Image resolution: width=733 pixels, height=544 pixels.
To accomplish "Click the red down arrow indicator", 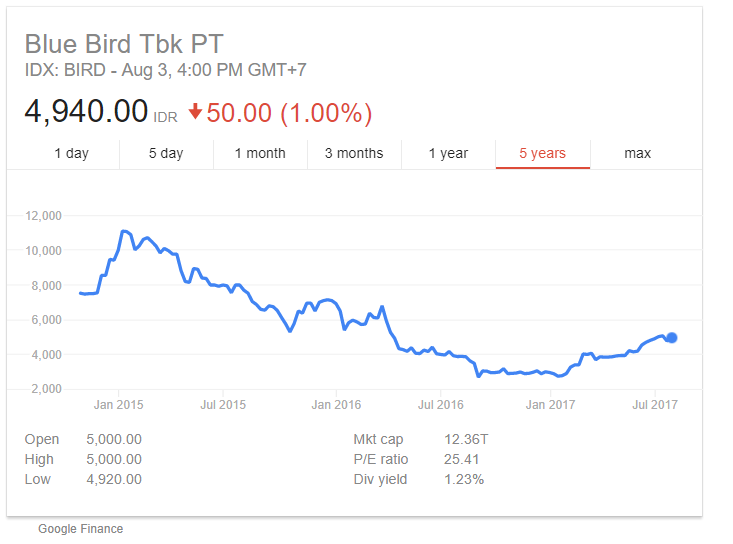I will [195, 113].
